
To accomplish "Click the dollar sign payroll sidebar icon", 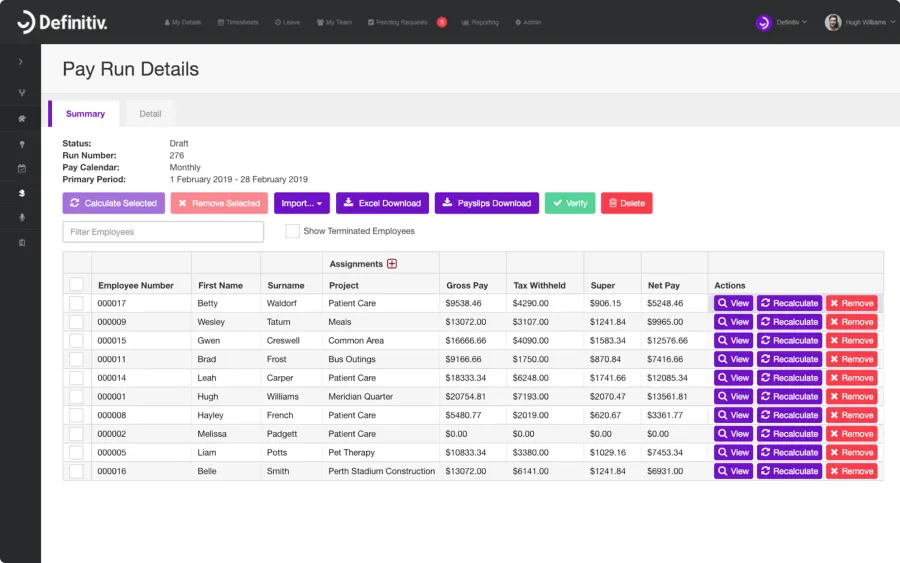I will 22,193.
